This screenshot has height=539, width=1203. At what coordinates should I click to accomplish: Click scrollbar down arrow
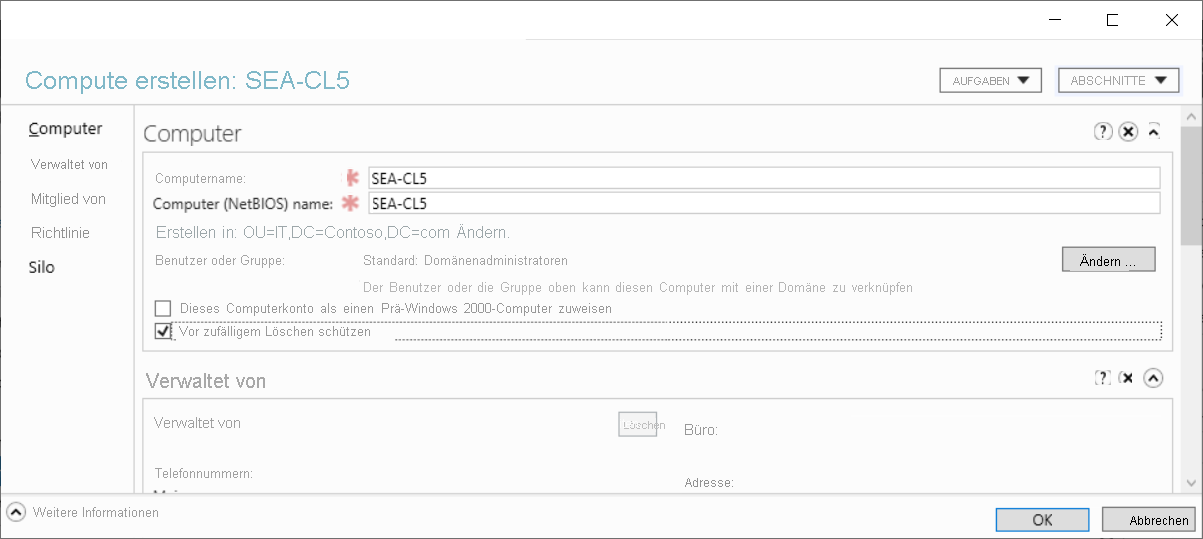coord(1191,483)
